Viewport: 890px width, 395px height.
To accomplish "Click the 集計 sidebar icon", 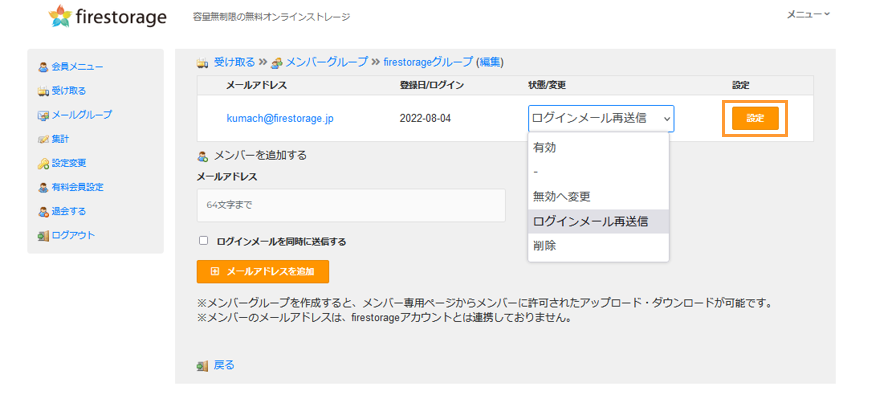I will 43,139.
